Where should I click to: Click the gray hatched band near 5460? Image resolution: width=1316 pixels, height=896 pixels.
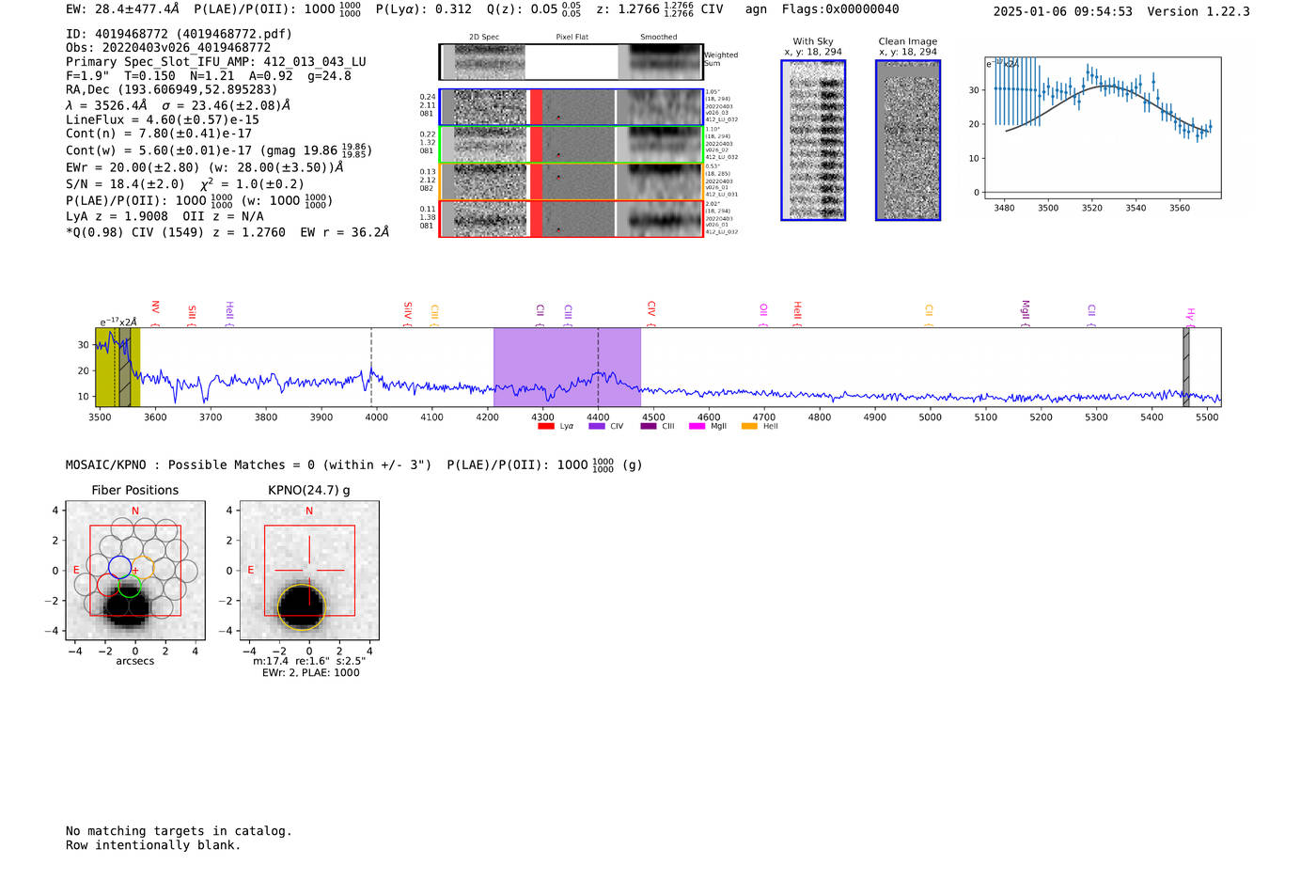1186,367
